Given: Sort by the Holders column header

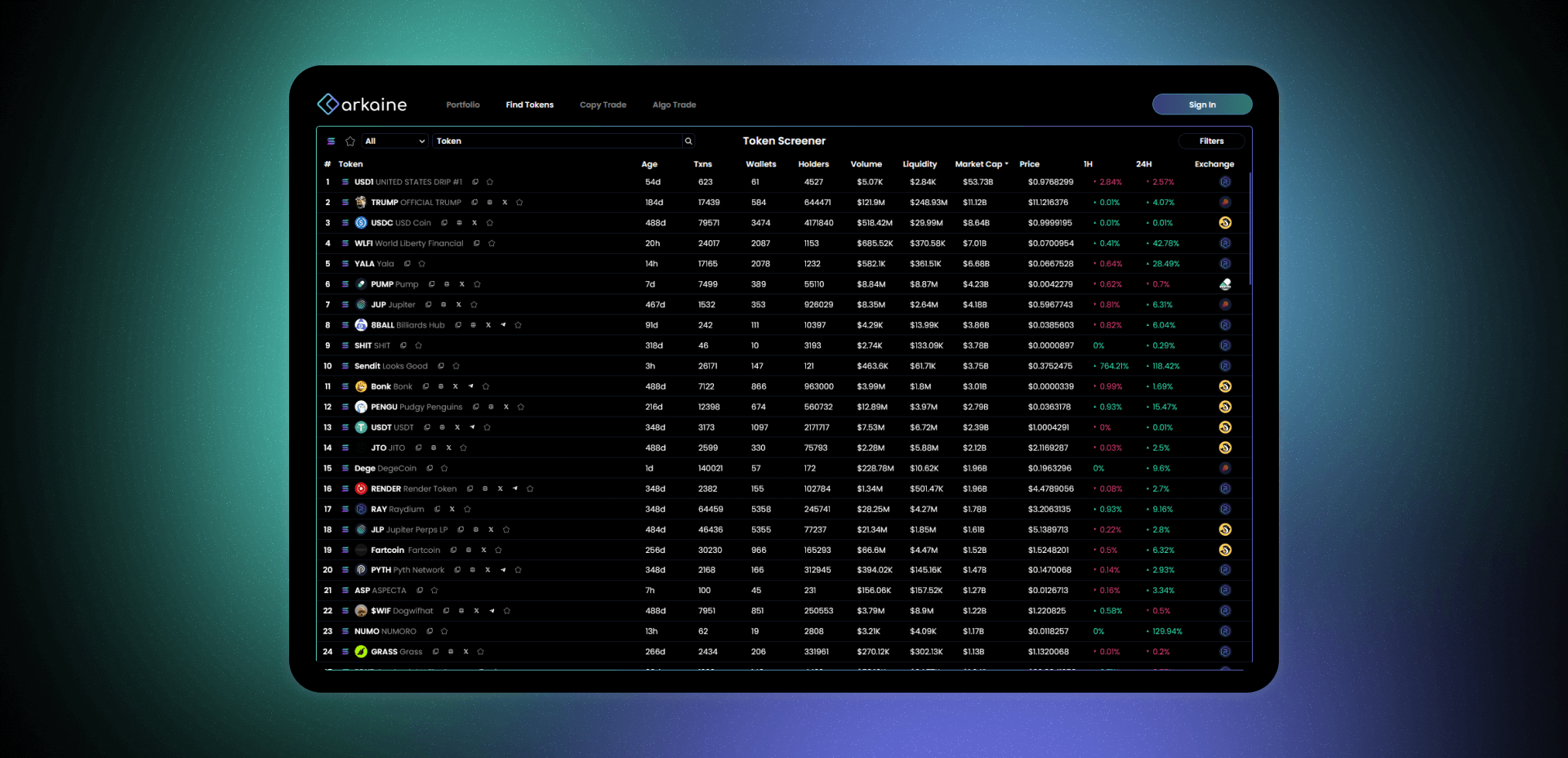Looking at the screenshot, I should click(813, 164).
